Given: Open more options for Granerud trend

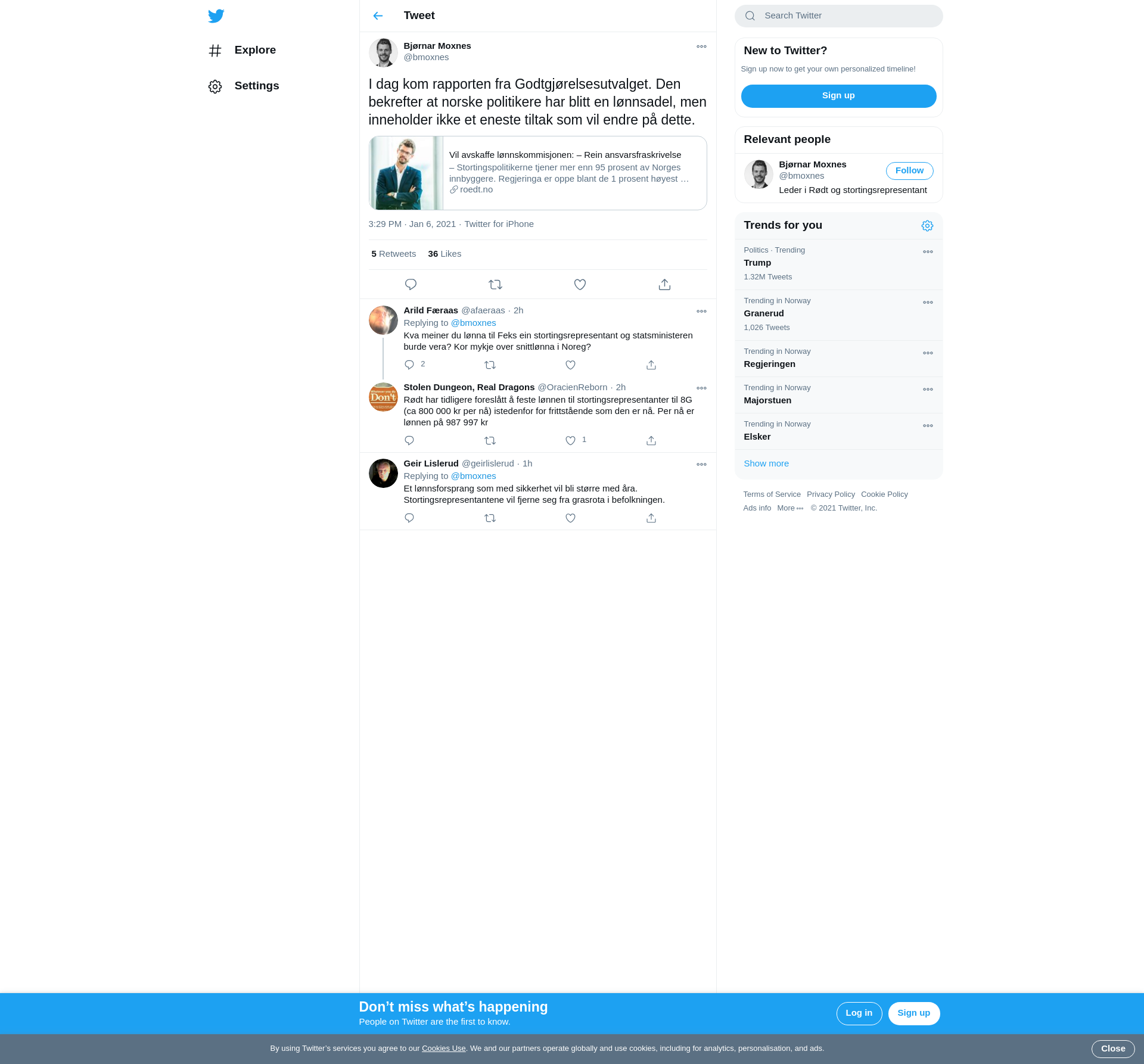Looking at the screenshot, I should 928,303.
